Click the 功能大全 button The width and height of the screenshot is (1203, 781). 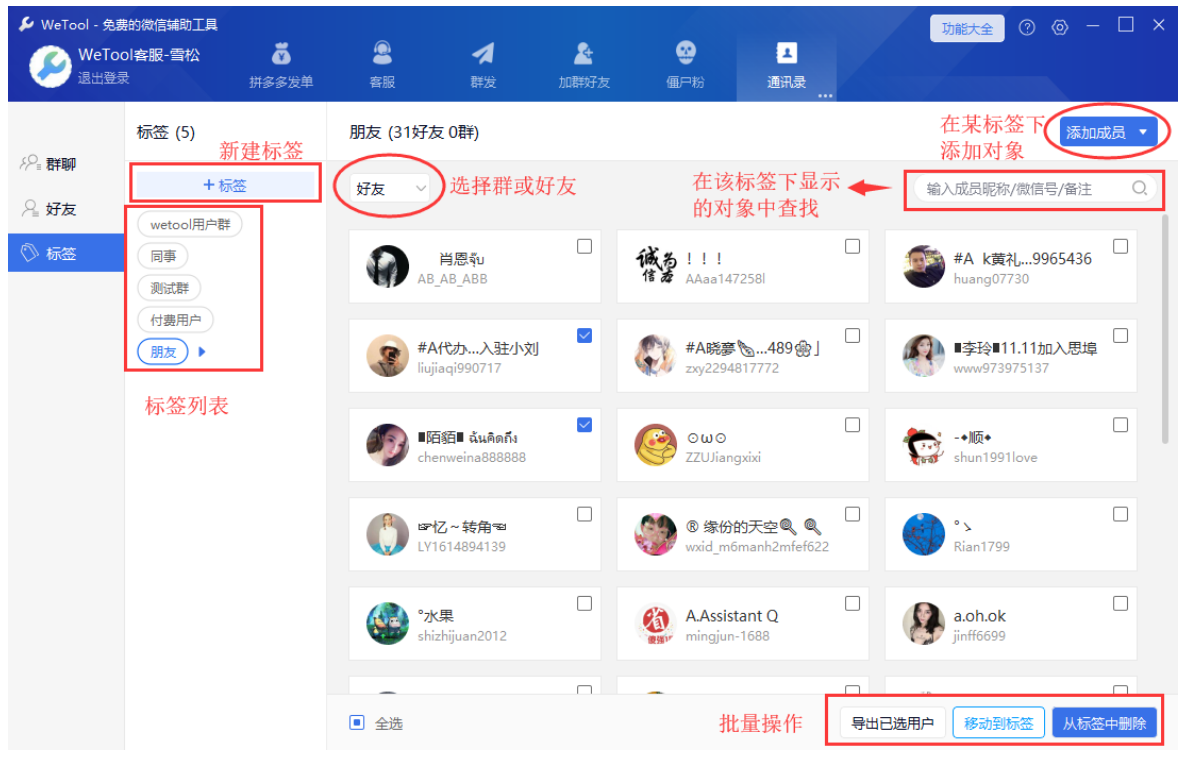click(x=967, y=28)
